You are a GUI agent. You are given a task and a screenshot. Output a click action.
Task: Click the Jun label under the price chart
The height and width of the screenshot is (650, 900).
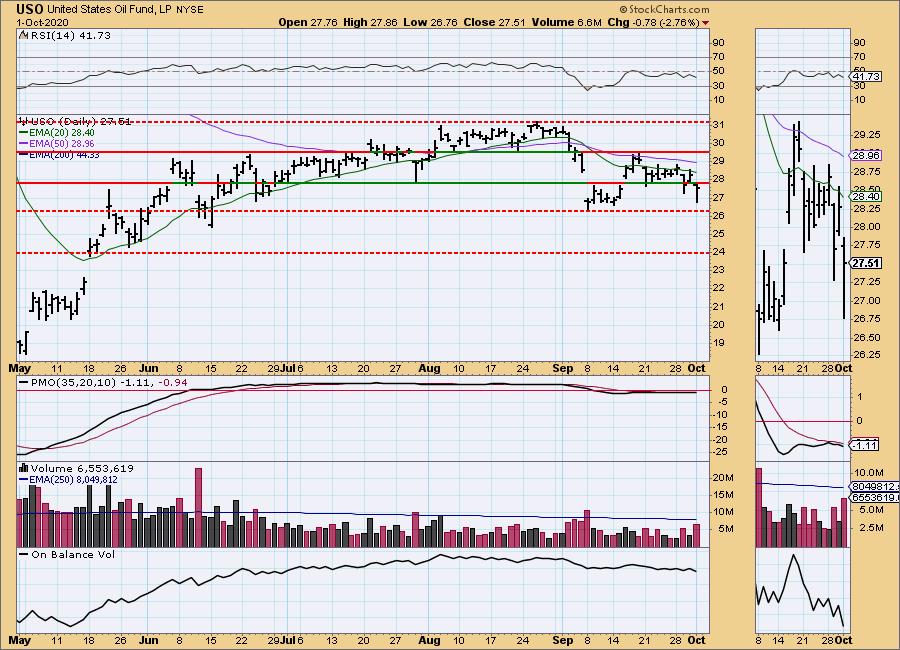point(149,368)
